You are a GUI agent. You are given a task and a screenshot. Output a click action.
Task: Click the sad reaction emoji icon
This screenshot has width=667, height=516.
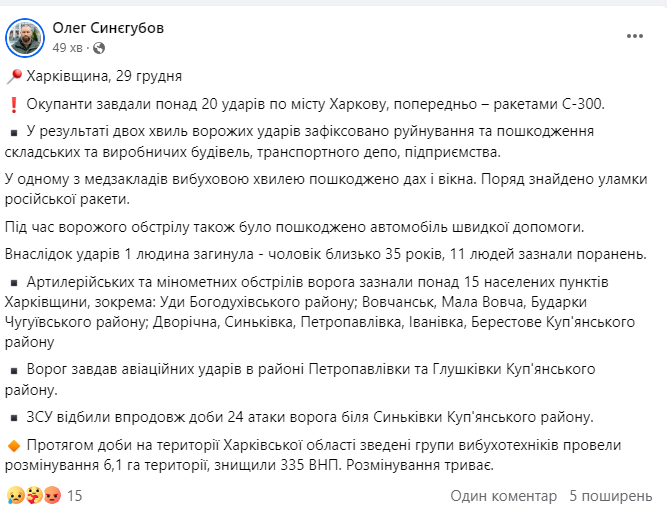click(x=15, y=494)
